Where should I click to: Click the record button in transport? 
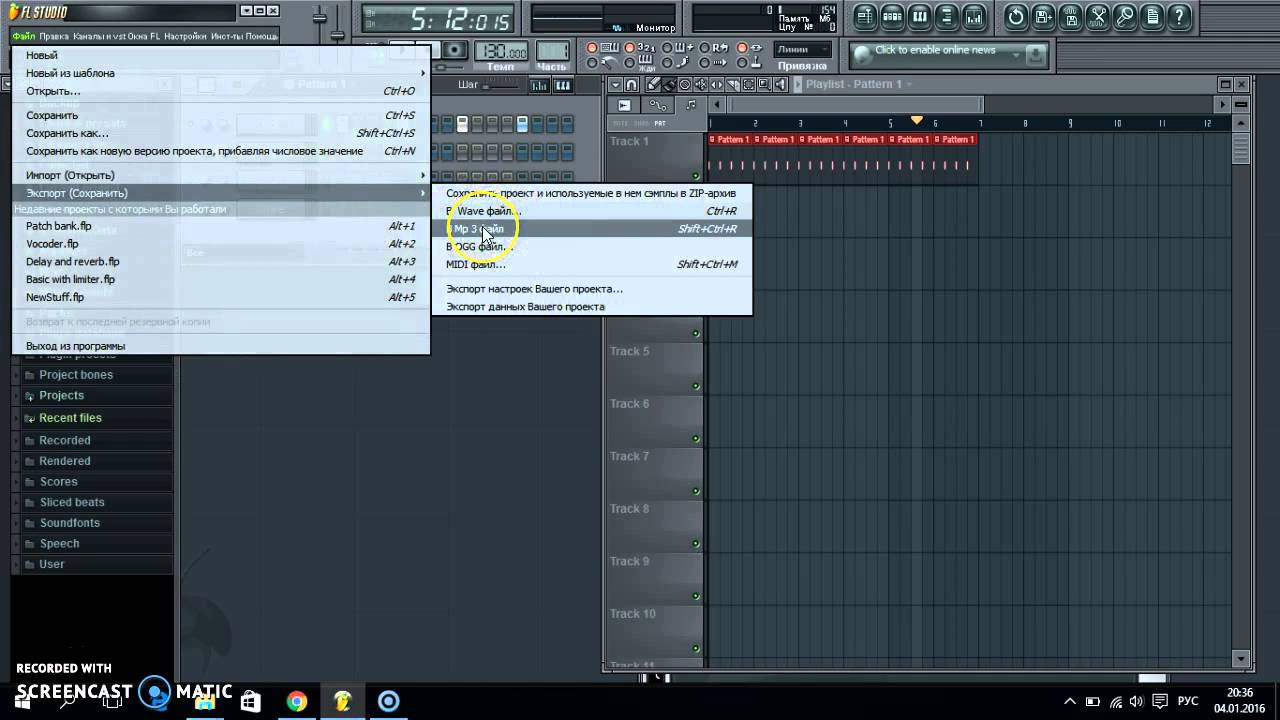click(454, 50)
